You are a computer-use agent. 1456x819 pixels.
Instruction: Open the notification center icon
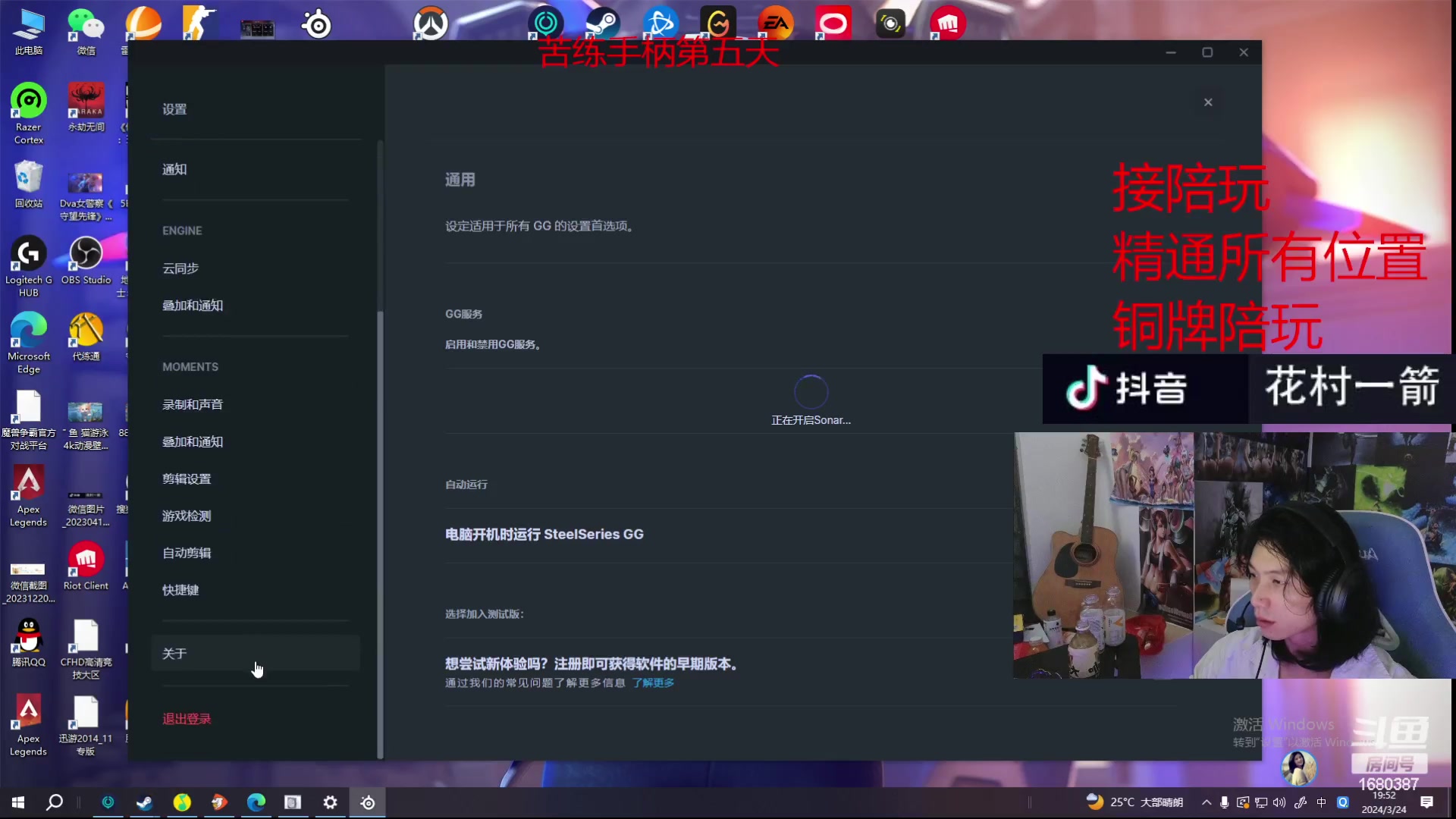click(x=1426, y=802)
